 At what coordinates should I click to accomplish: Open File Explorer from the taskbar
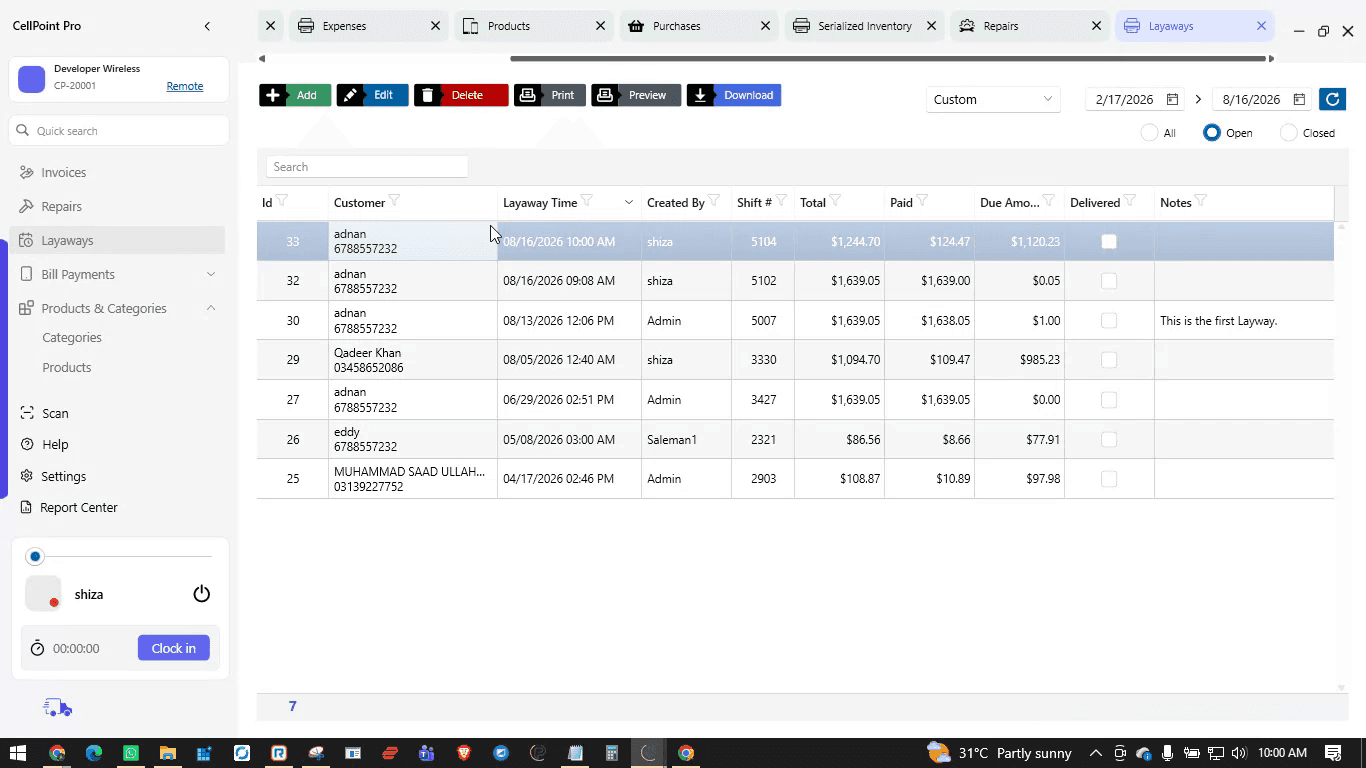[x=168, y=753]
